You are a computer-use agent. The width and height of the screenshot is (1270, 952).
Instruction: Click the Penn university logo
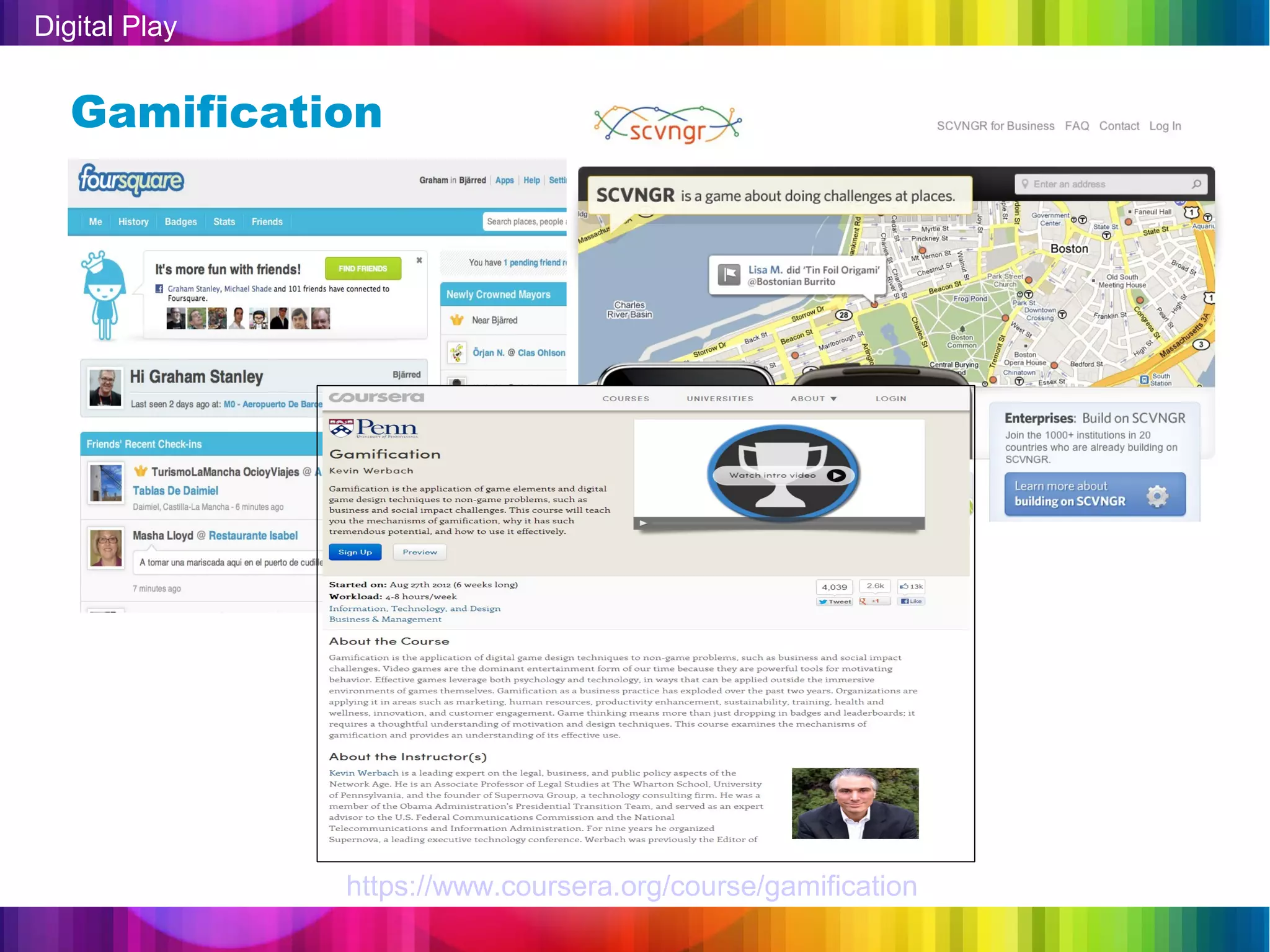(x=373, y=428)
